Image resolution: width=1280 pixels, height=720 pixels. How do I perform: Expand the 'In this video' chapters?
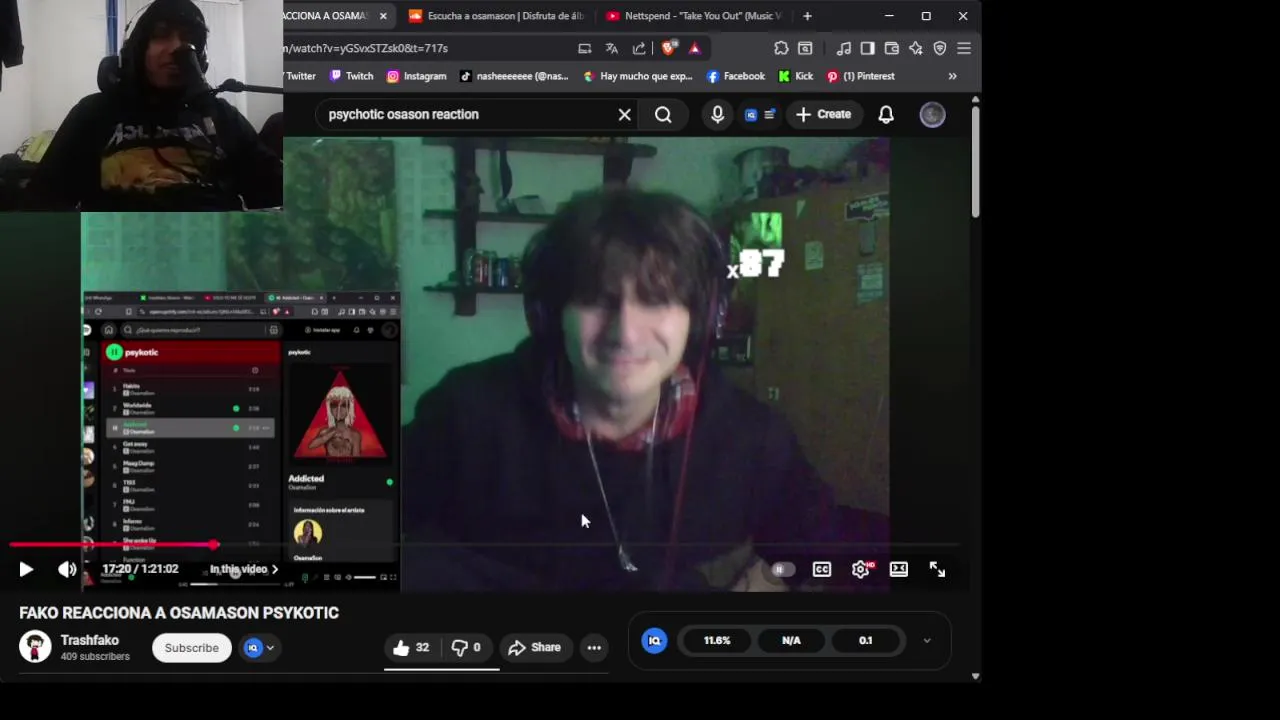pos(244,569)
